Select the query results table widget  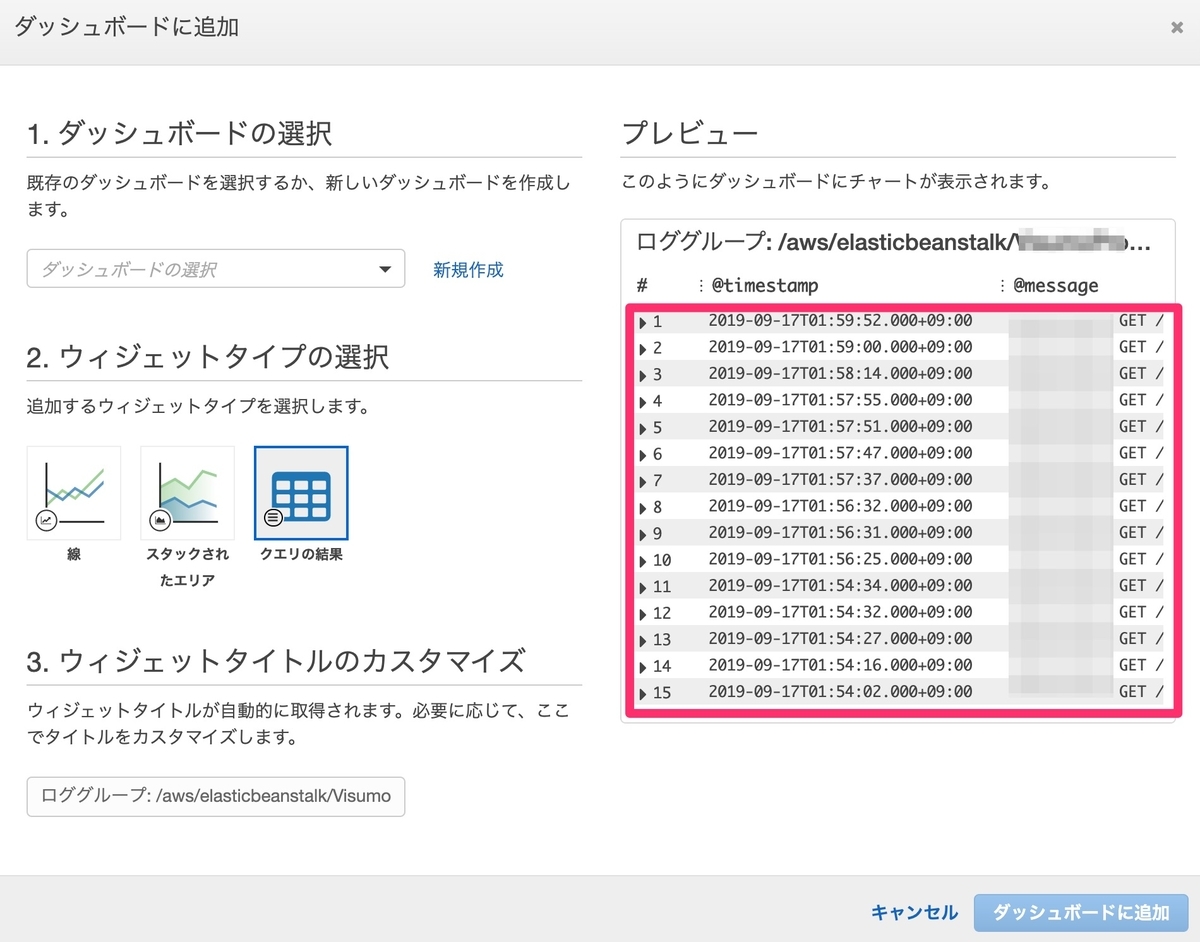pyautogui.click(x=301, y=493)
